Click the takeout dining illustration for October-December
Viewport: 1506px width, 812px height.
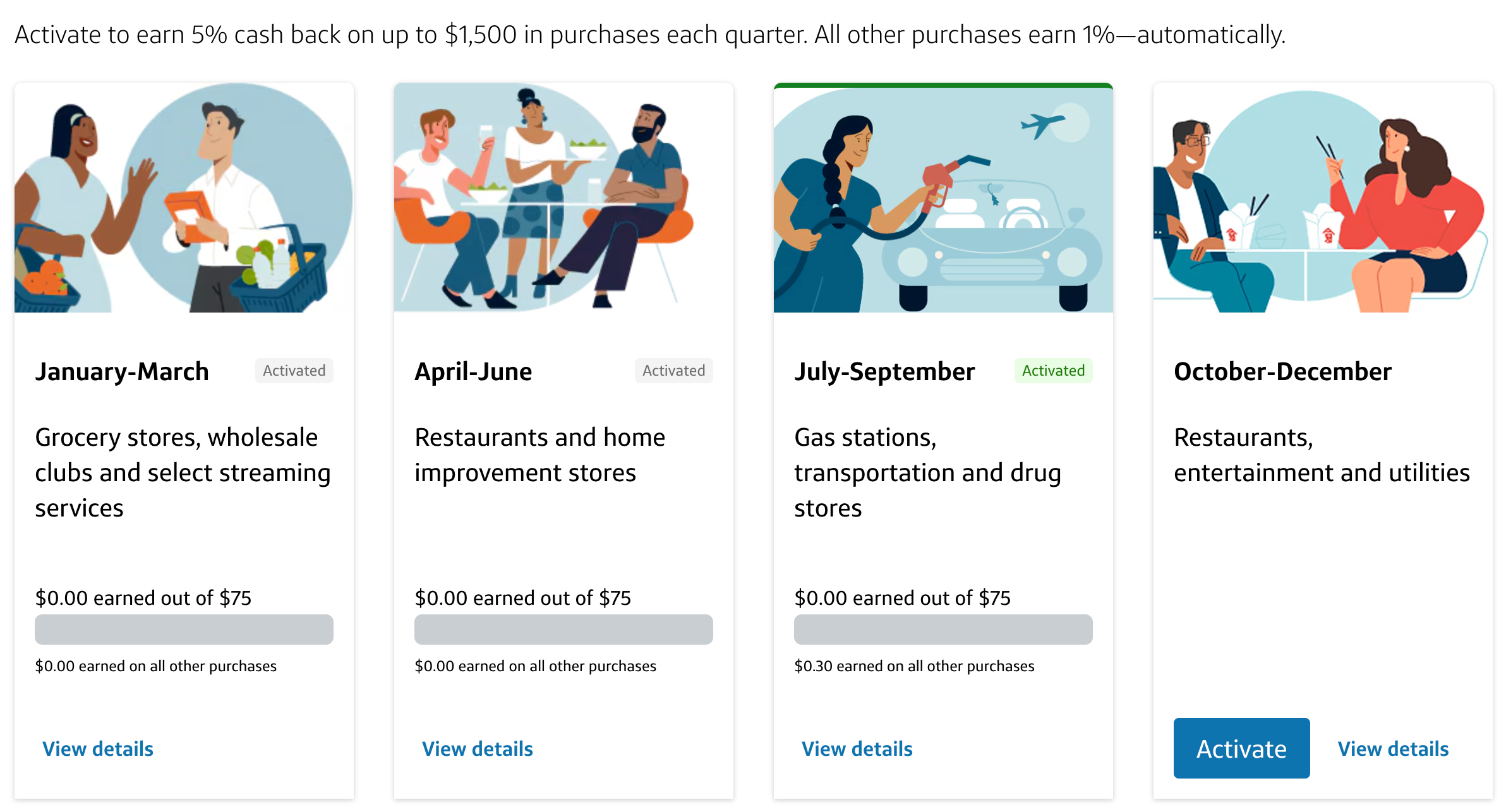(1323, 198)
